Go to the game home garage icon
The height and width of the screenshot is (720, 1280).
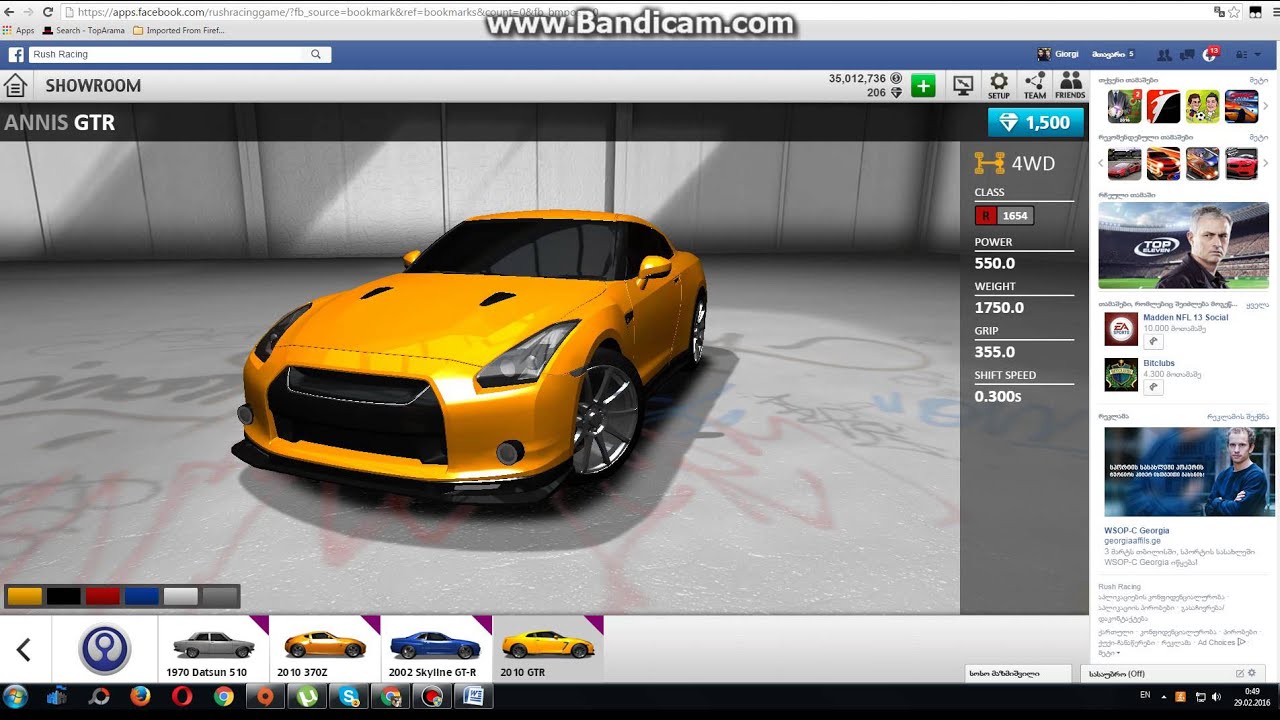(15, 86)
